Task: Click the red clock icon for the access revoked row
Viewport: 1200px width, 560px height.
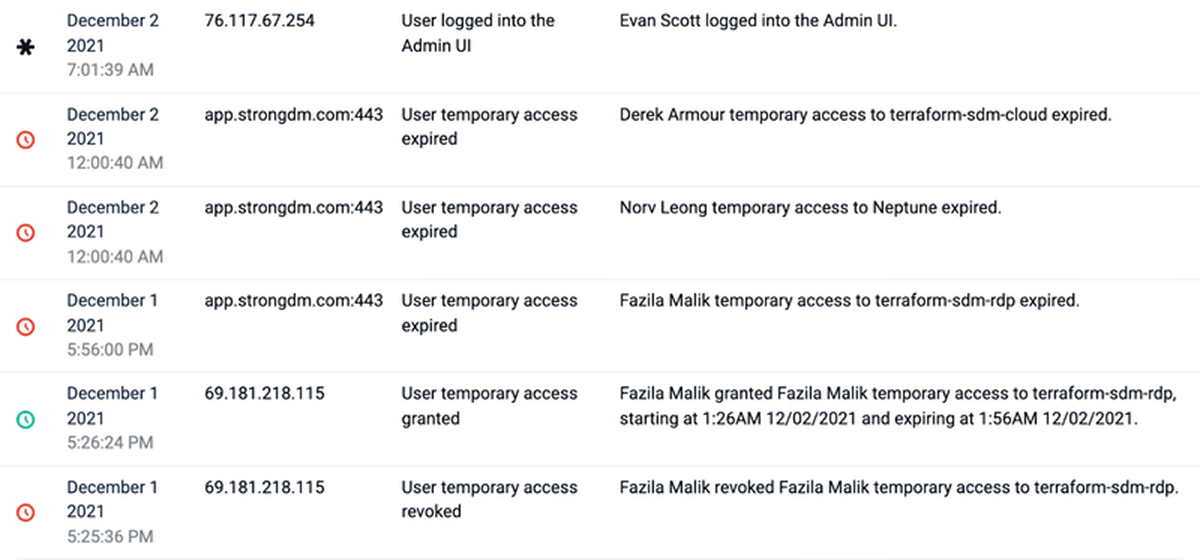Action: 27,512
